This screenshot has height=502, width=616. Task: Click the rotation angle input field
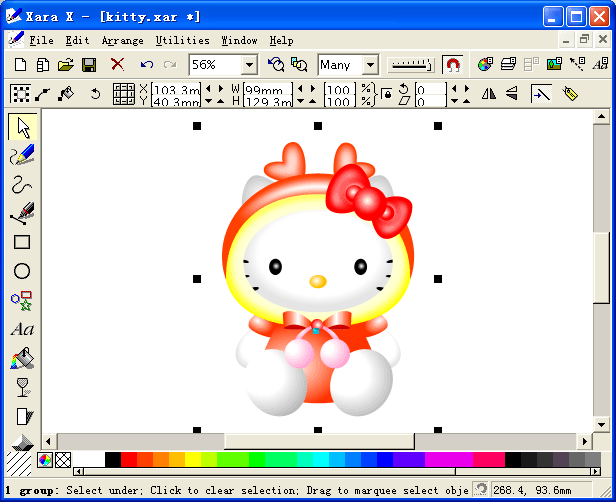click(431, 89)
